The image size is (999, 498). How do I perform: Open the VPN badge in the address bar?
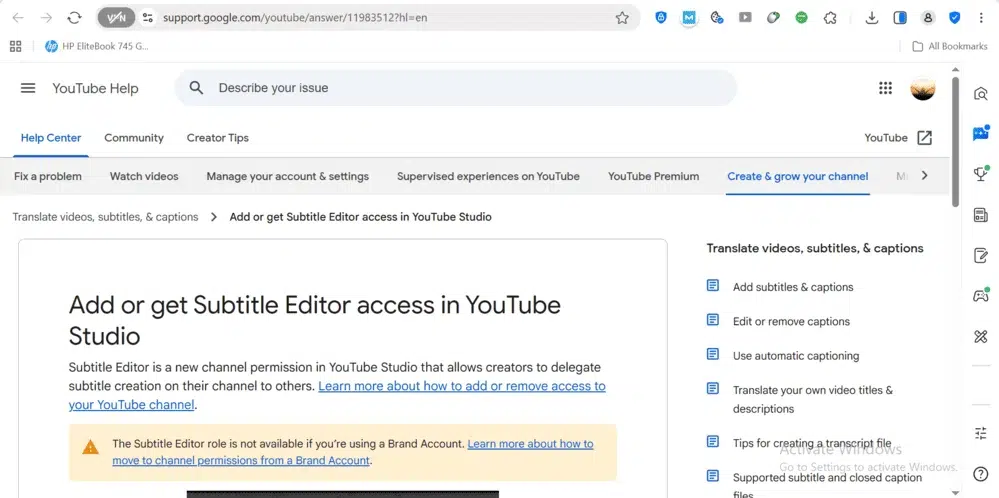pos(117,18)
